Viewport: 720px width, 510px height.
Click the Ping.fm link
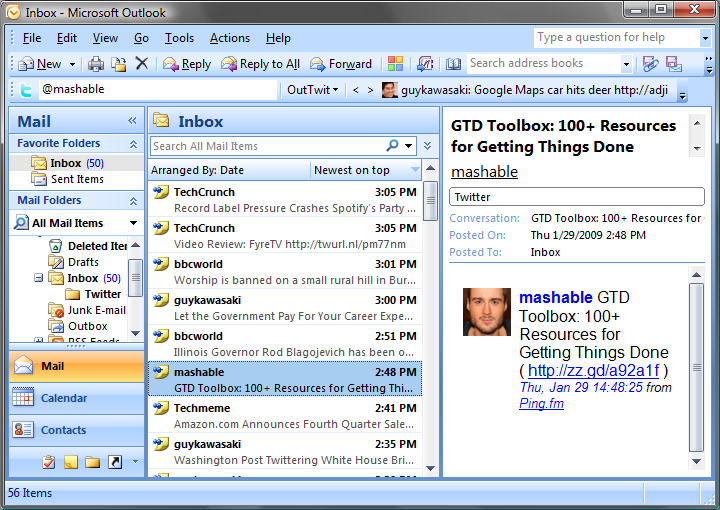point(541,404)
